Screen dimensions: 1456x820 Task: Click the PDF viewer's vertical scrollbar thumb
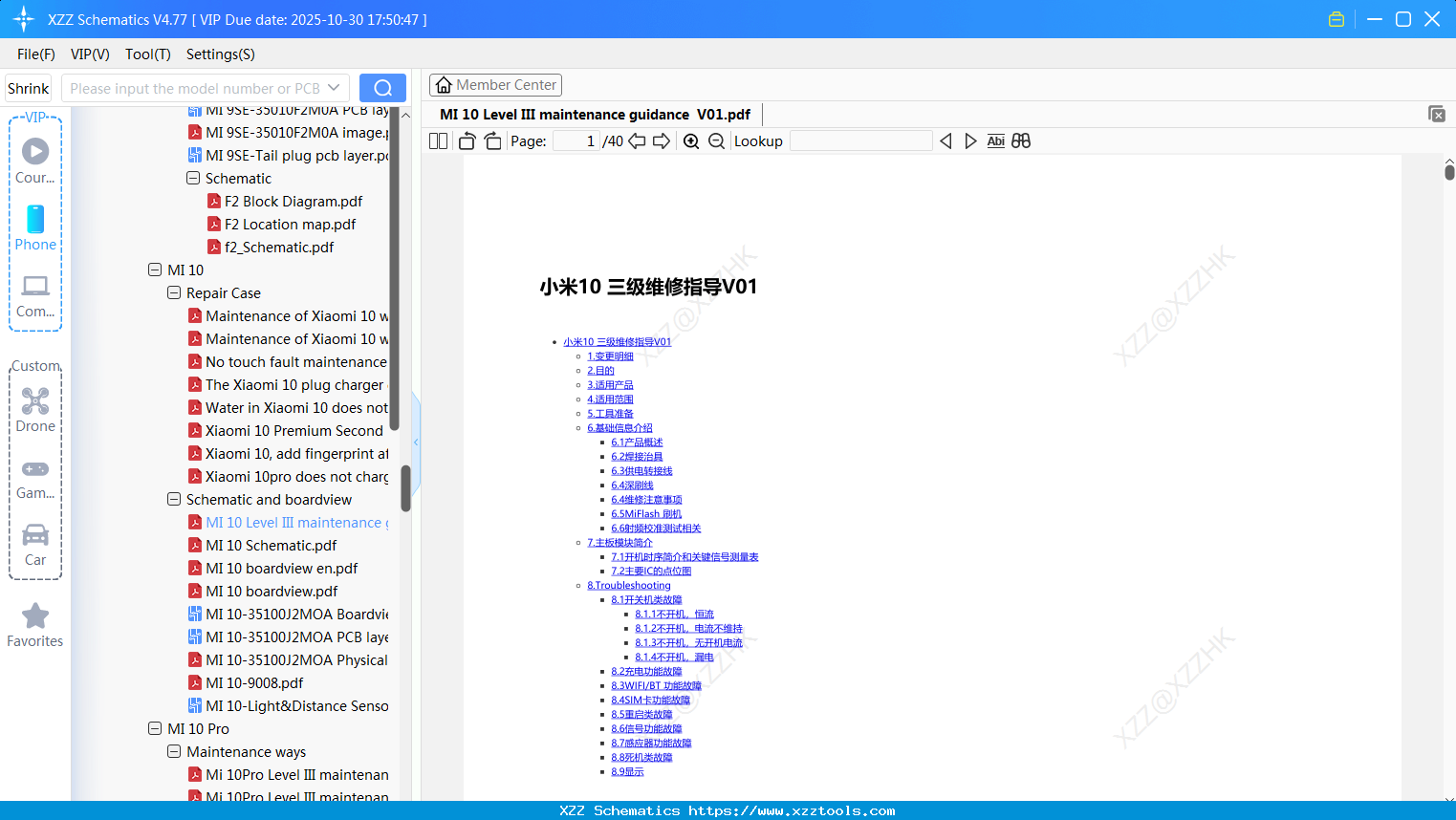click(x=1449, y=170)
